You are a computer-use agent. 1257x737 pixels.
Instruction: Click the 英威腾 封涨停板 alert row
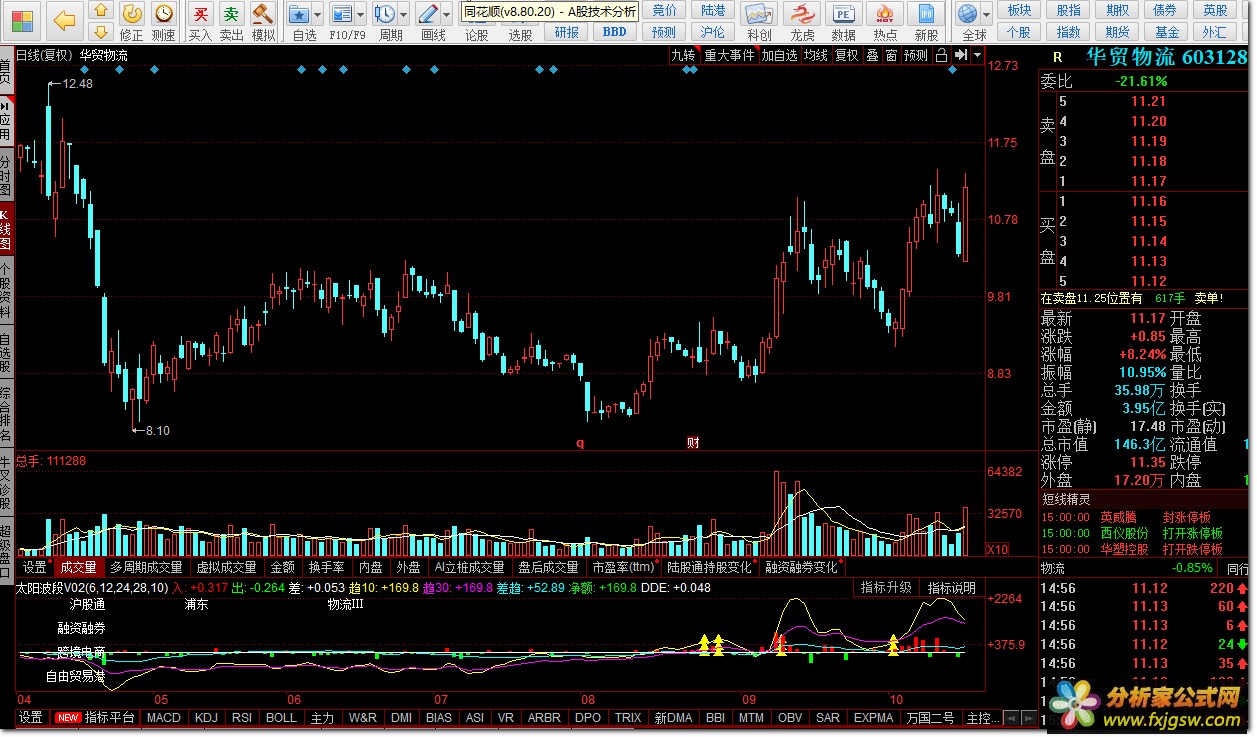1144,517
